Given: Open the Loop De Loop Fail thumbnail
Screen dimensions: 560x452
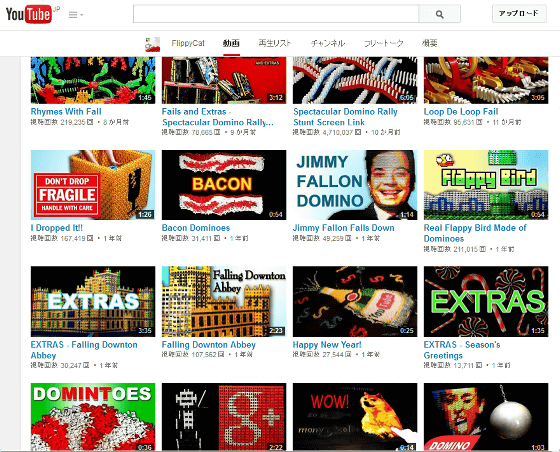Looking at the screenshot, I should click(x=486, y=80).
